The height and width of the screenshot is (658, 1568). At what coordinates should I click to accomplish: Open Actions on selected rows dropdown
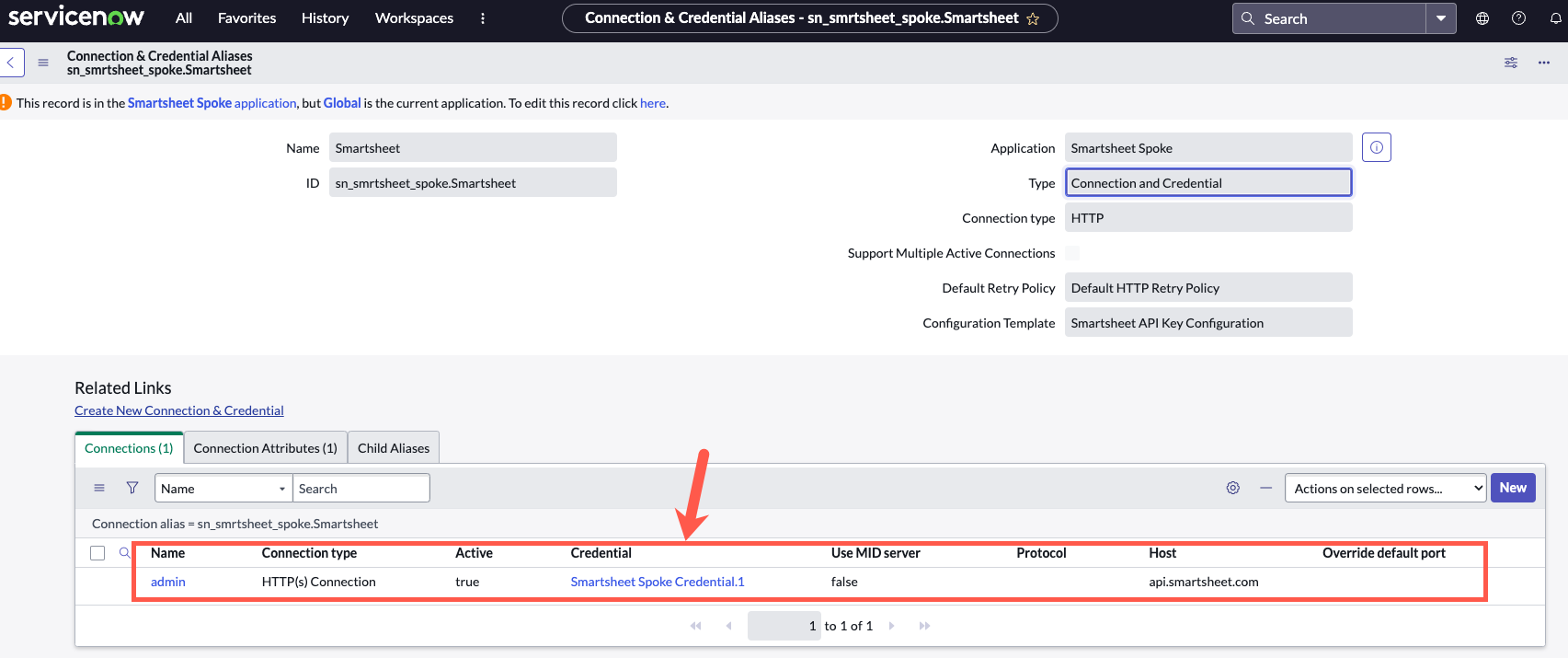click(1386, 488)
